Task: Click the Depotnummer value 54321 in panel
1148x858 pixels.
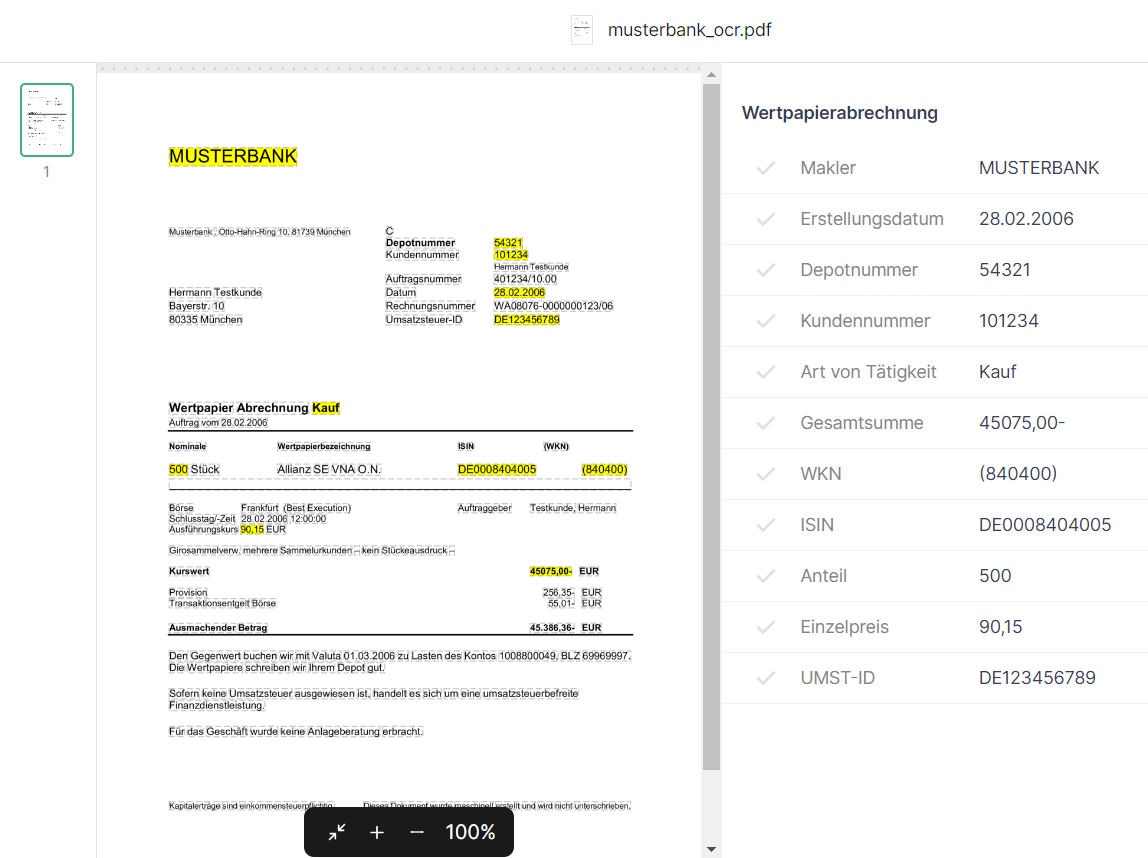Action: click(1004, 270)
